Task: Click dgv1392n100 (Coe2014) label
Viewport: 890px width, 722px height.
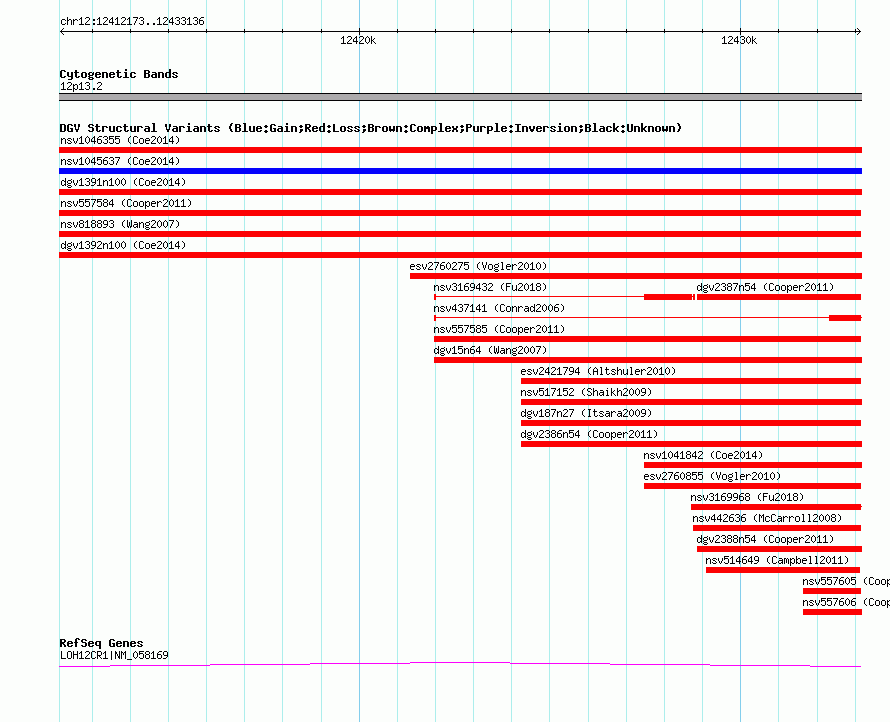Action: click(x=123, y=245)
